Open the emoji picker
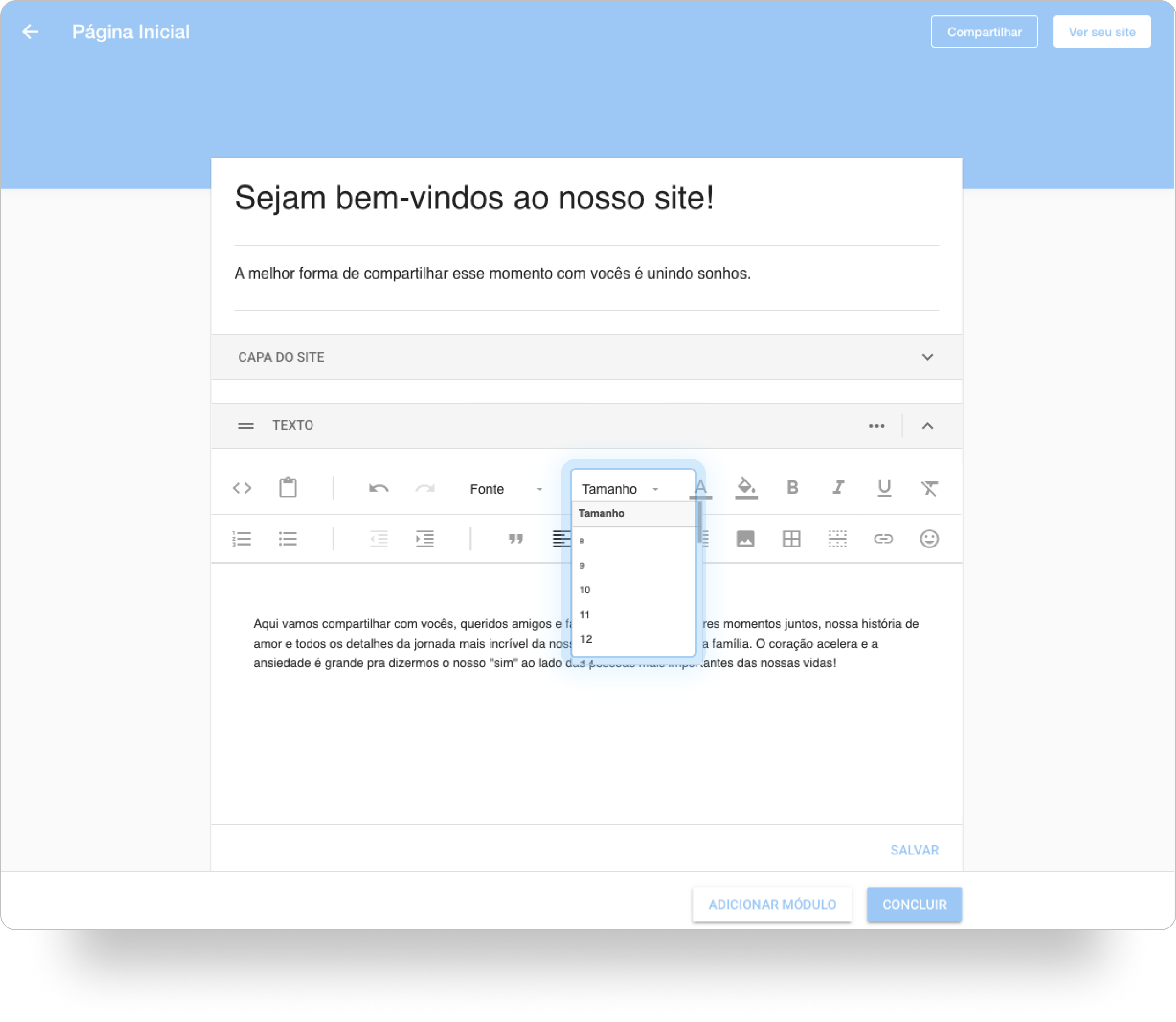The height and width of the screenshot is (1022, 1176). (929, 539)
